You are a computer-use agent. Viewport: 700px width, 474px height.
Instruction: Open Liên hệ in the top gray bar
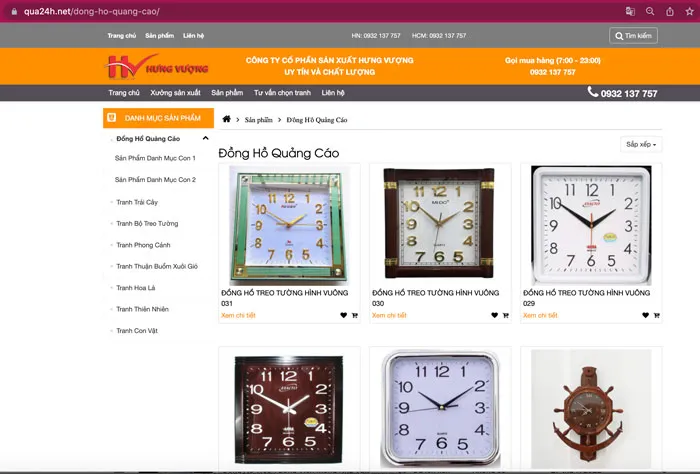click(x=193, y=36)
